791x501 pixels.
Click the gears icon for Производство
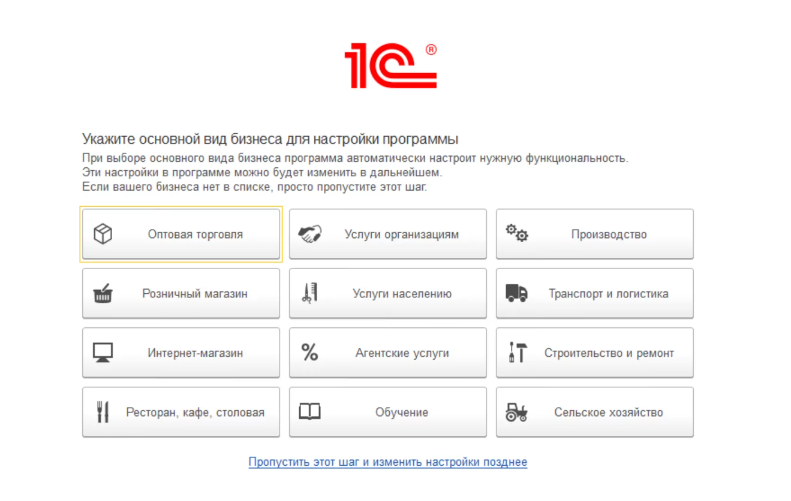click(x=517, y=233)
